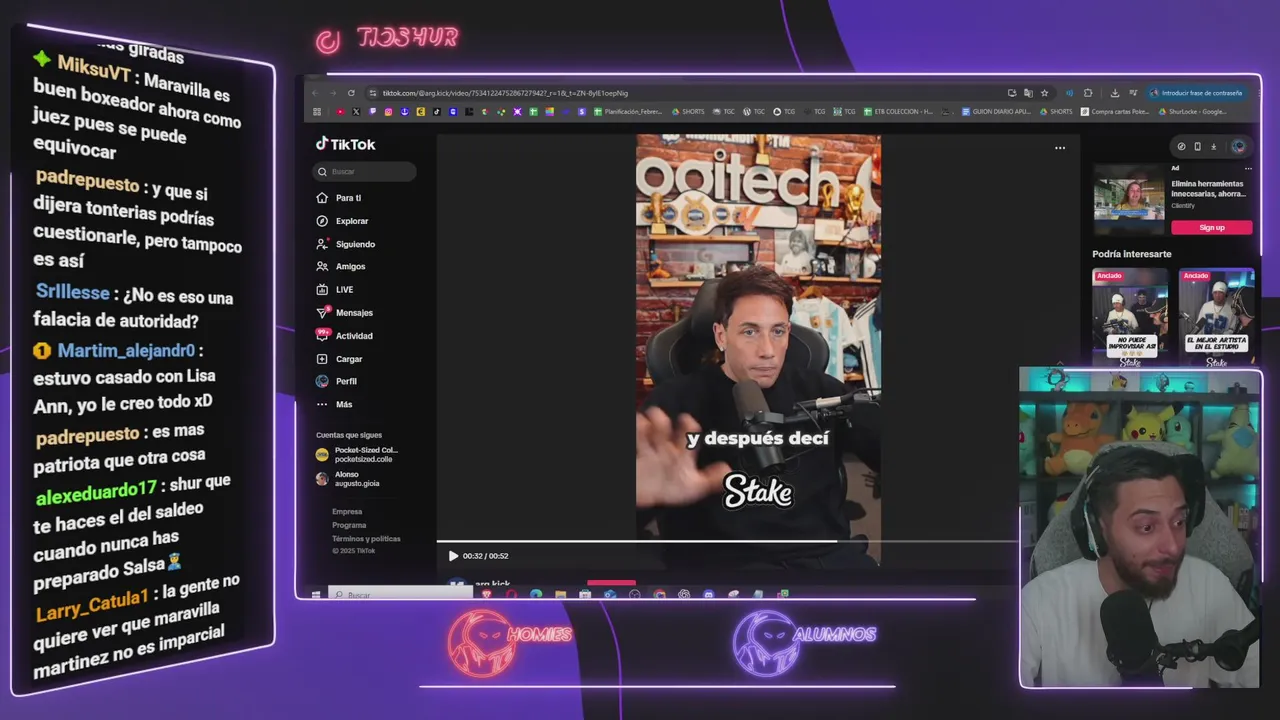This screenshot has width=1280, height=720.
Task: Open Perfil in the TikTok sidebar
Action: click(337, 381)
